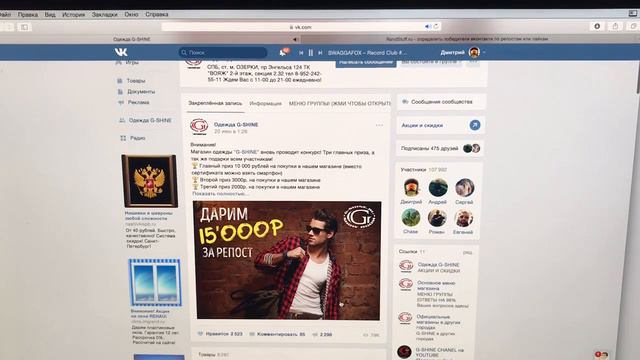Open Вы состоите в группе dropdown
Screen dimensions: 640x360
pyautogui.click(x=431, y=62)
